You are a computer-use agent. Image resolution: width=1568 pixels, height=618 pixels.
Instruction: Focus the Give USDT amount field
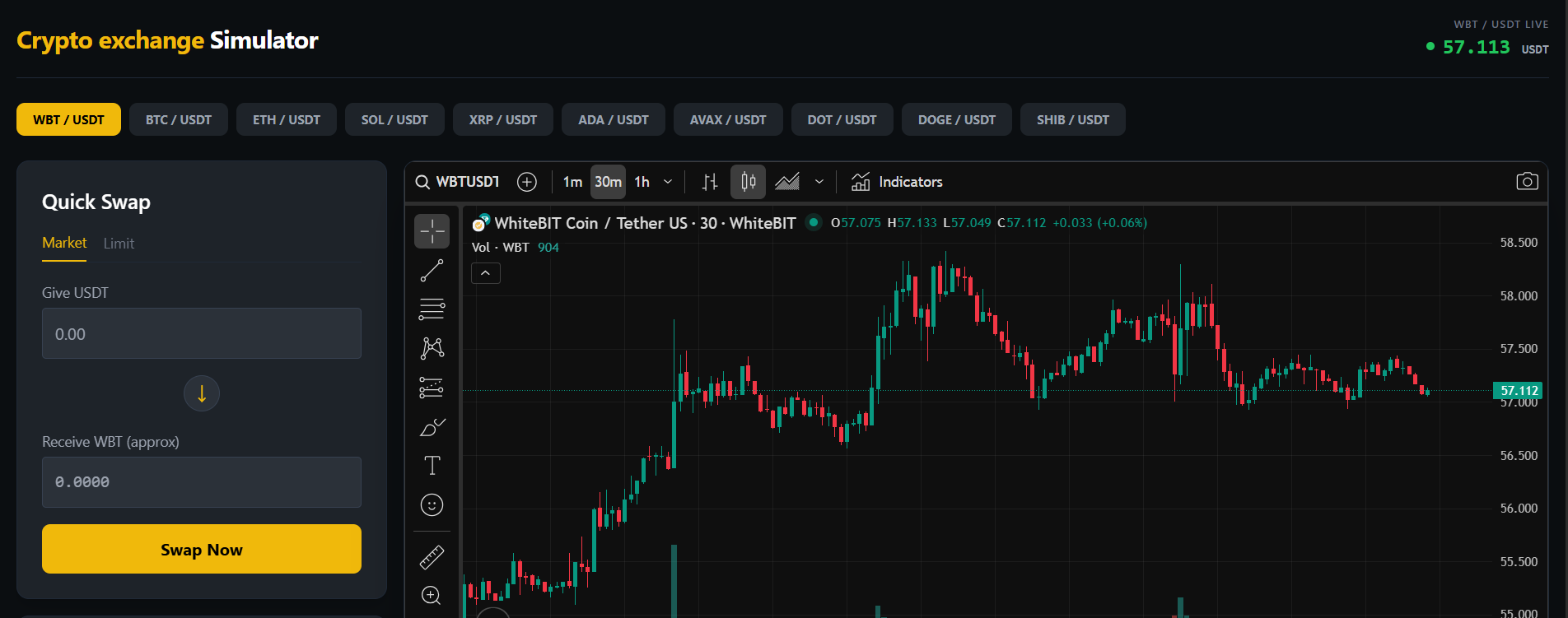pos(202,333)
